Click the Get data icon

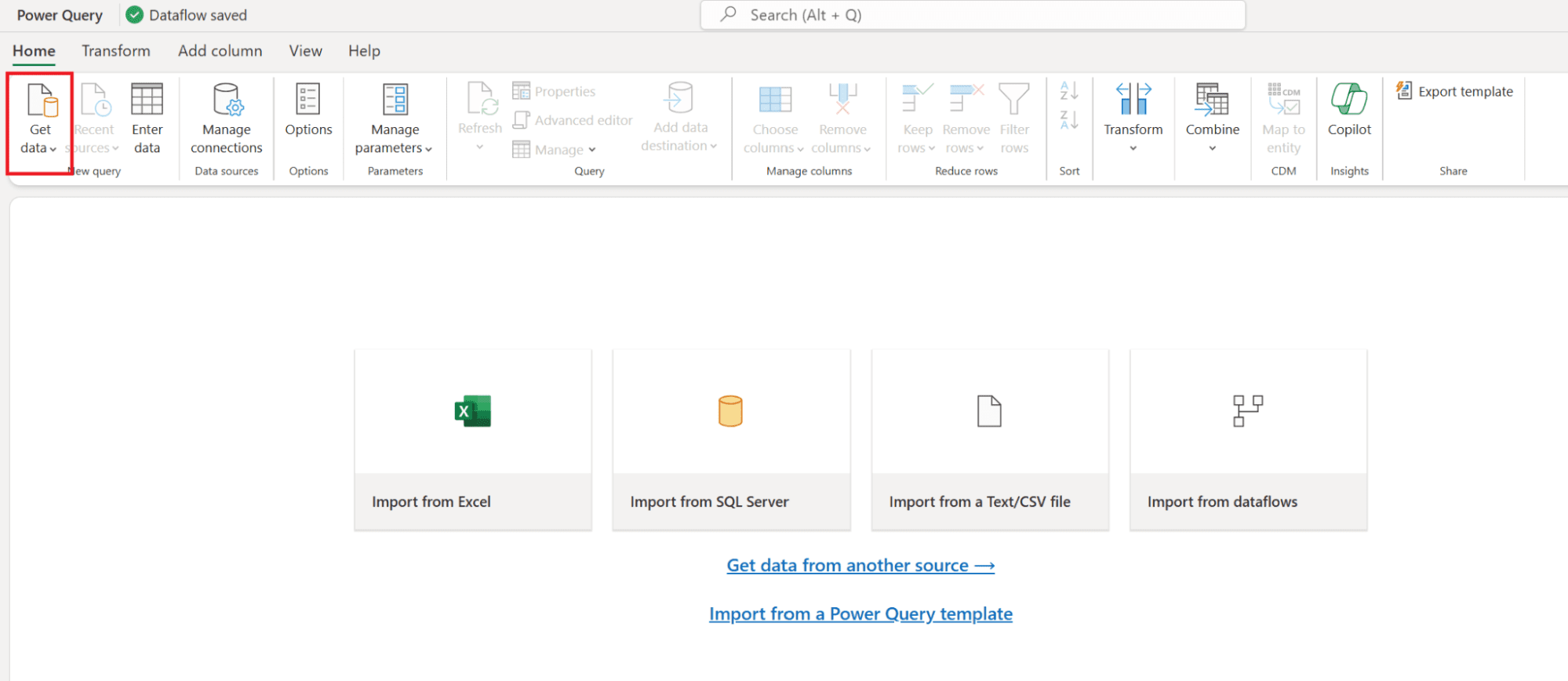coord(41,100)
